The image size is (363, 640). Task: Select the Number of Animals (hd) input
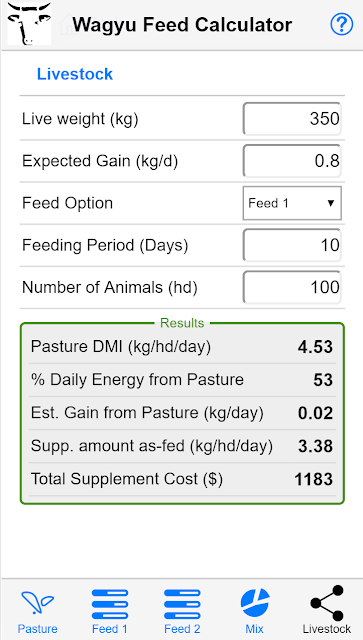pos(292,287)
